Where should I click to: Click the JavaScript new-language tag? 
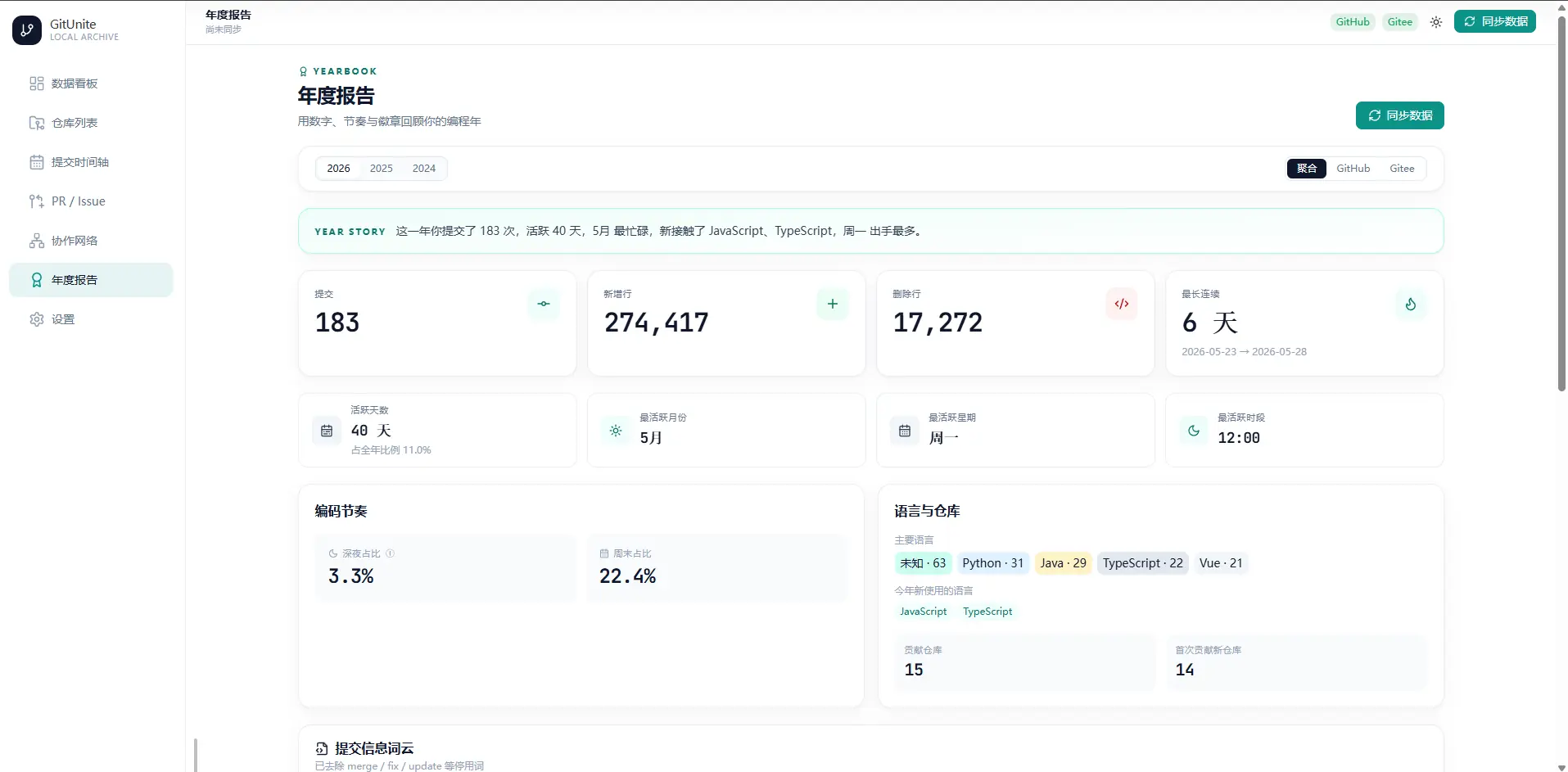[x=924, y=612]
